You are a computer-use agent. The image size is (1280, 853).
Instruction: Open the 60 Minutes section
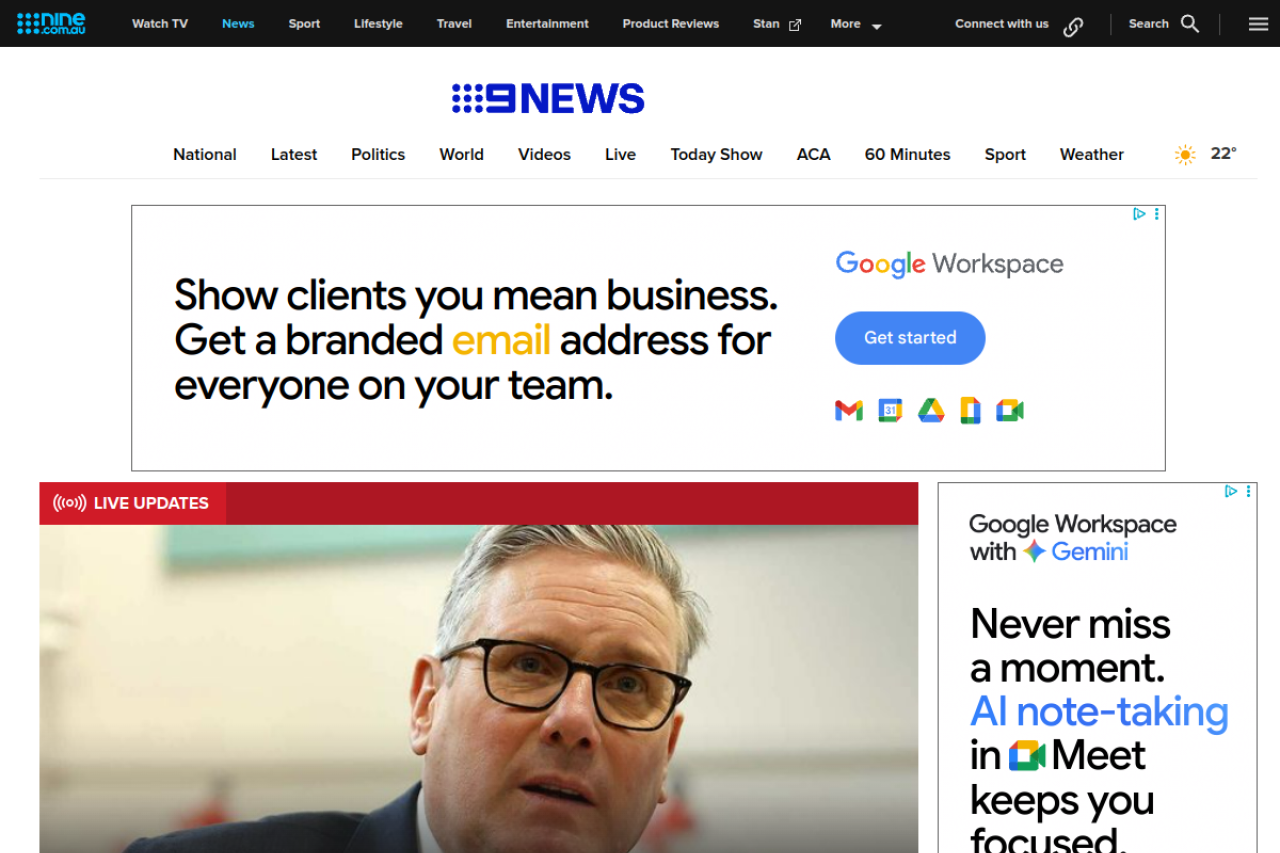[907, 154]
